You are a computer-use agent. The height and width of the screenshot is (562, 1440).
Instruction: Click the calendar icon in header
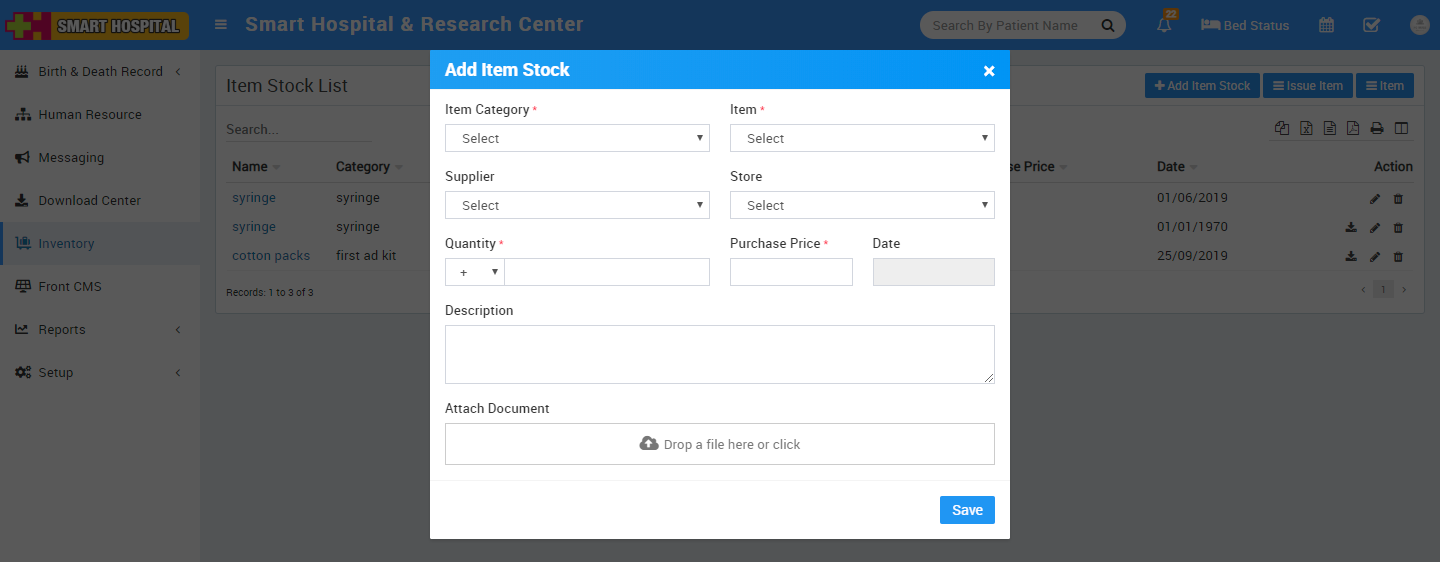[1326, 26]
